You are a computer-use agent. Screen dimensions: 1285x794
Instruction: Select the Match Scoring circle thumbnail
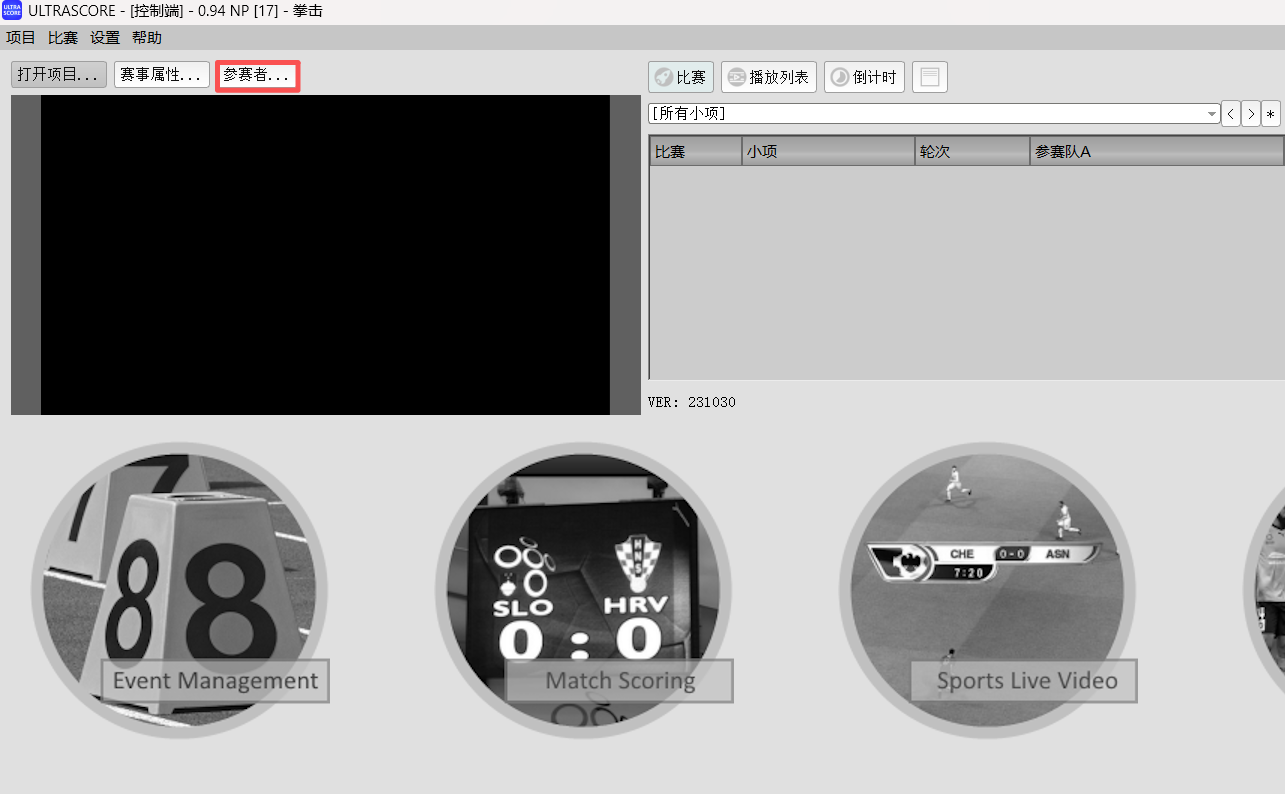tap(583, 590)
